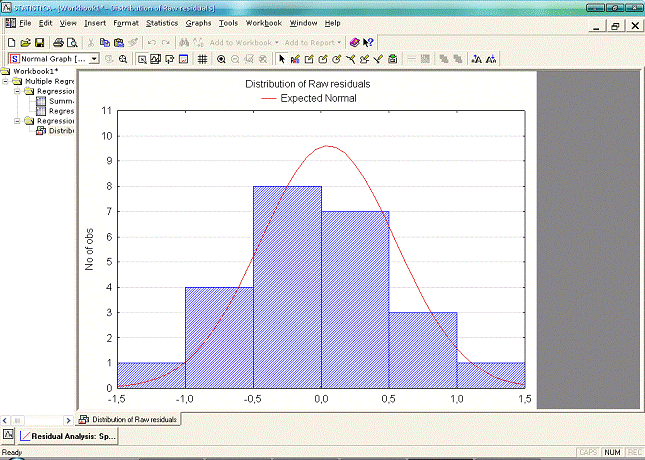The width and height of the screenshot is (645, 460).
Task: Select the arrow pointer tool
Action: click(x=280, y=60)
